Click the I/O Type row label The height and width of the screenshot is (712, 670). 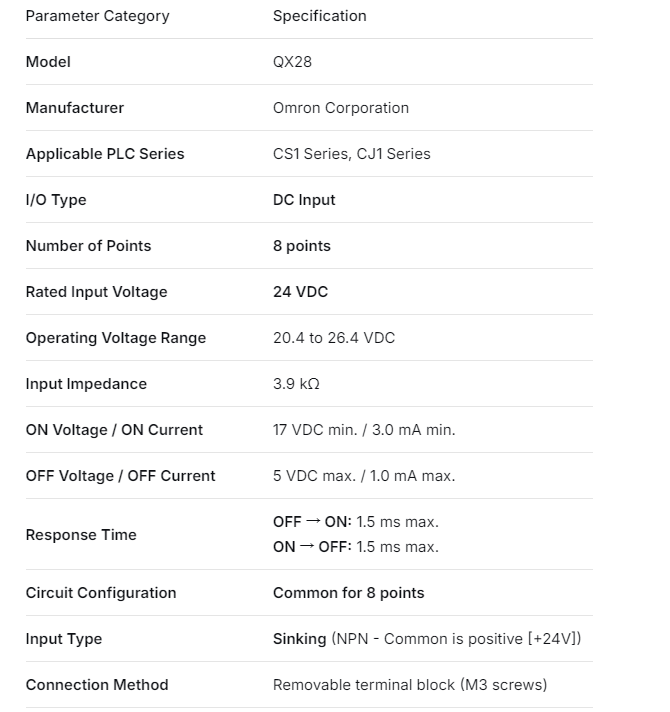(x=56, y=200)
